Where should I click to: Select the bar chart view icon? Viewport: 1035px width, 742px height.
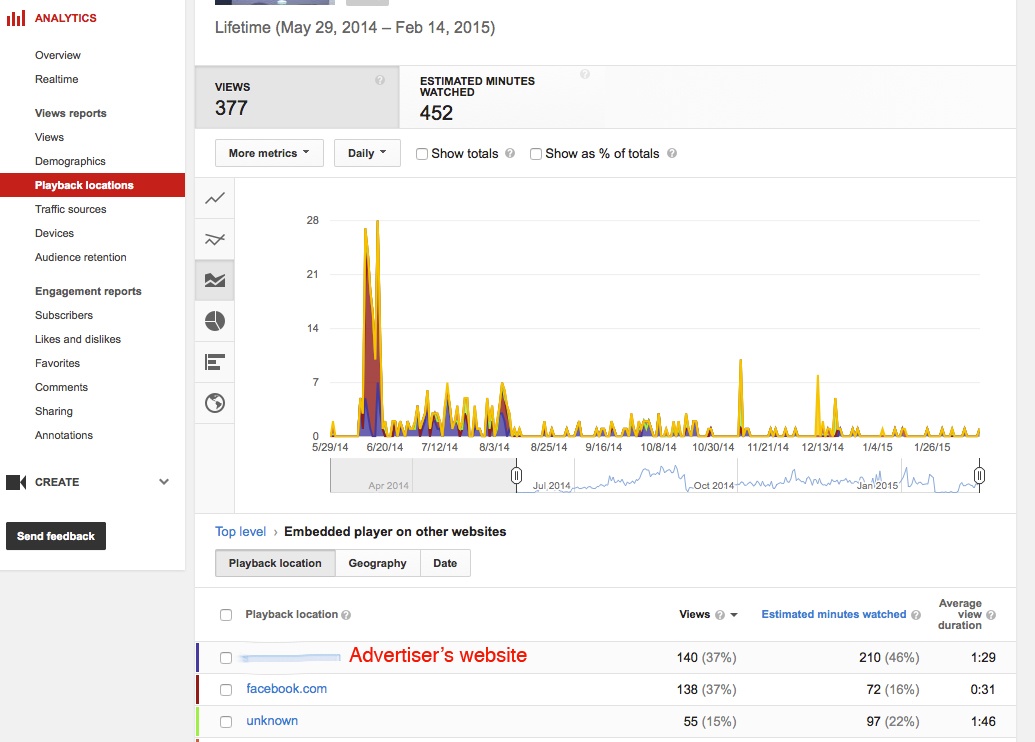coord(214,362)
